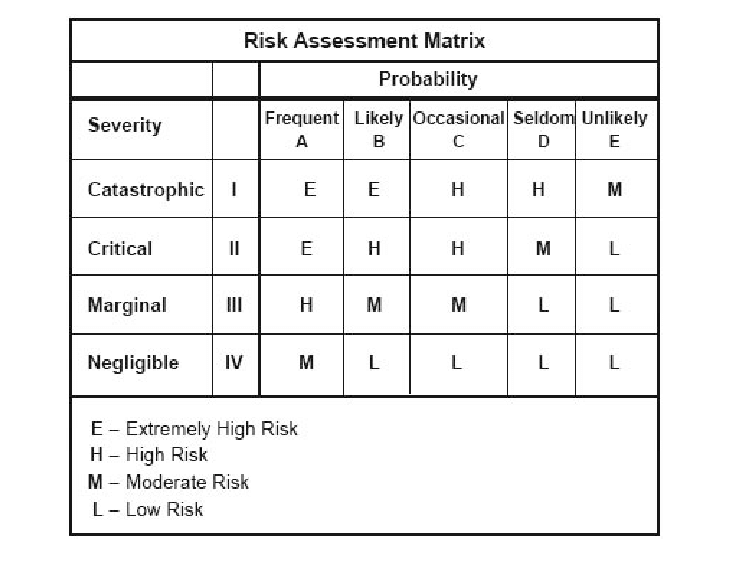The image size is (729, 568).
Task: Click the Critical–Seldom cell showing M
Action: [x=543, y=248]
